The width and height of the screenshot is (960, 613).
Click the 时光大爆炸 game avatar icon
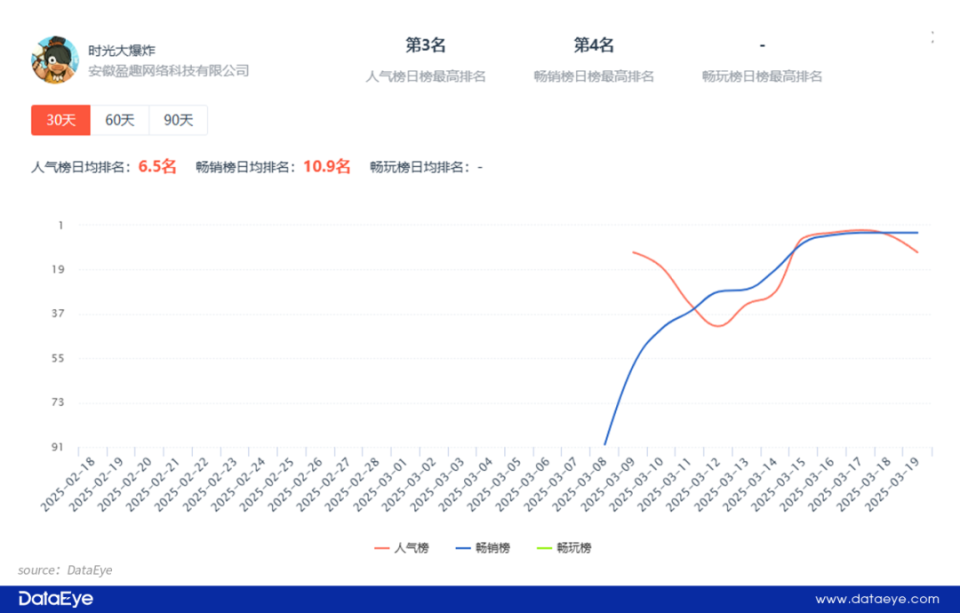55,59
